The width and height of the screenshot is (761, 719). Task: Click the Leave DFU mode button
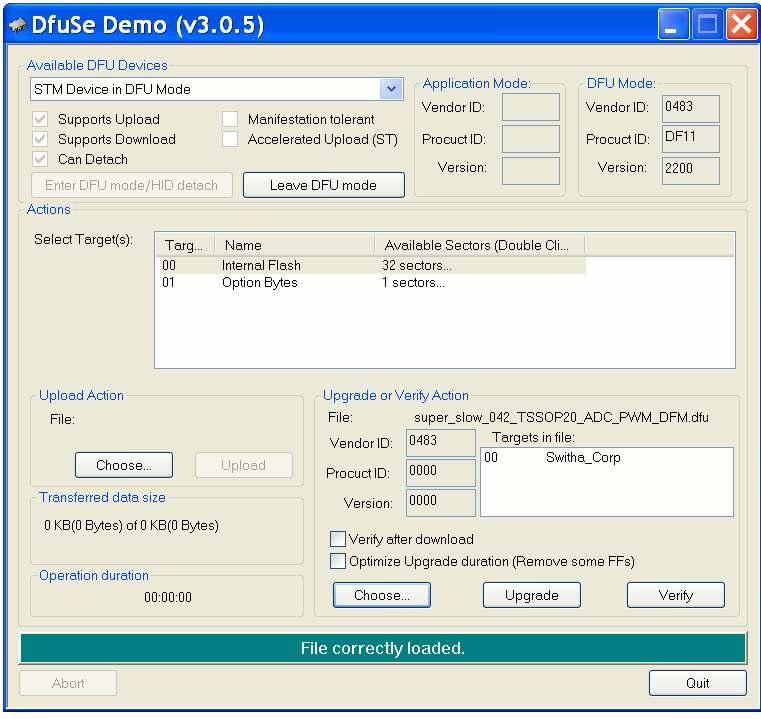click(x=323, y=185)
